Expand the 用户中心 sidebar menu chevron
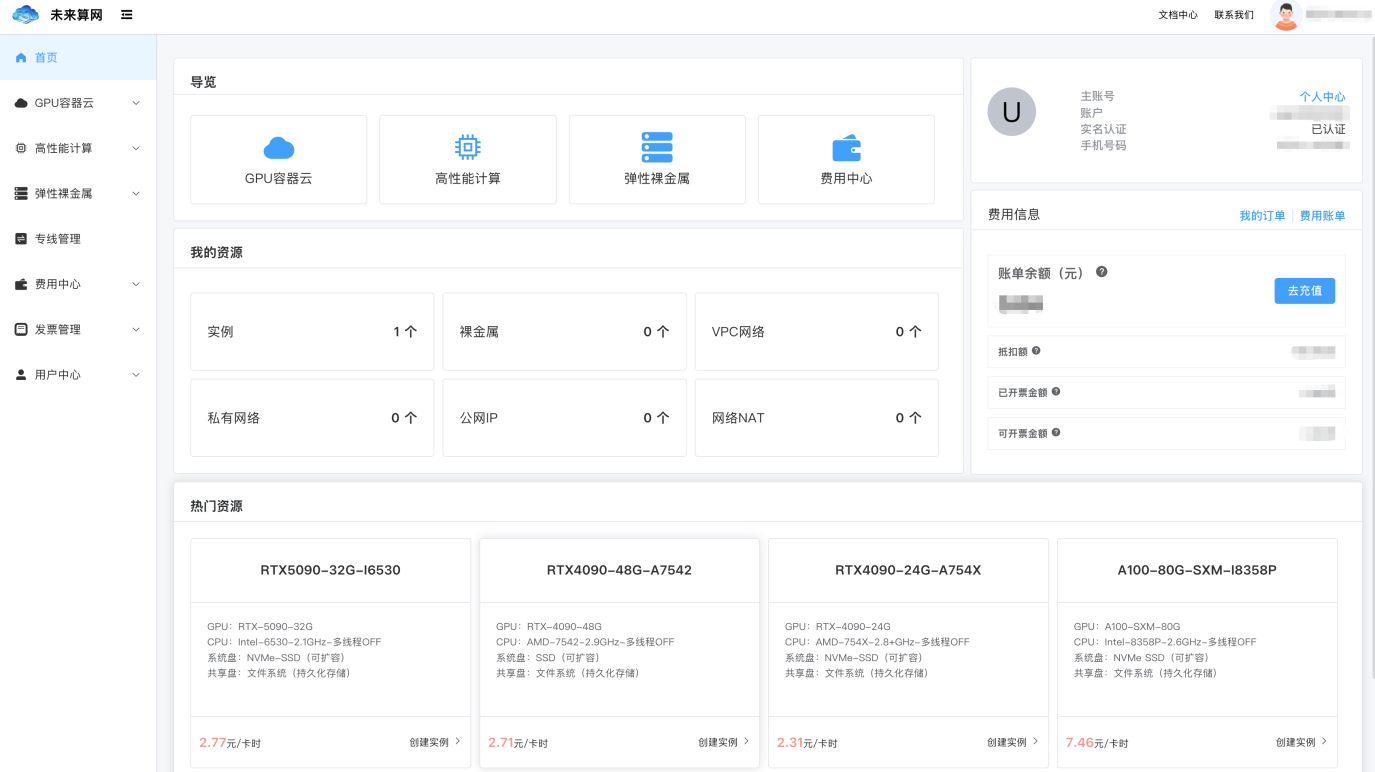 [136, 375]
